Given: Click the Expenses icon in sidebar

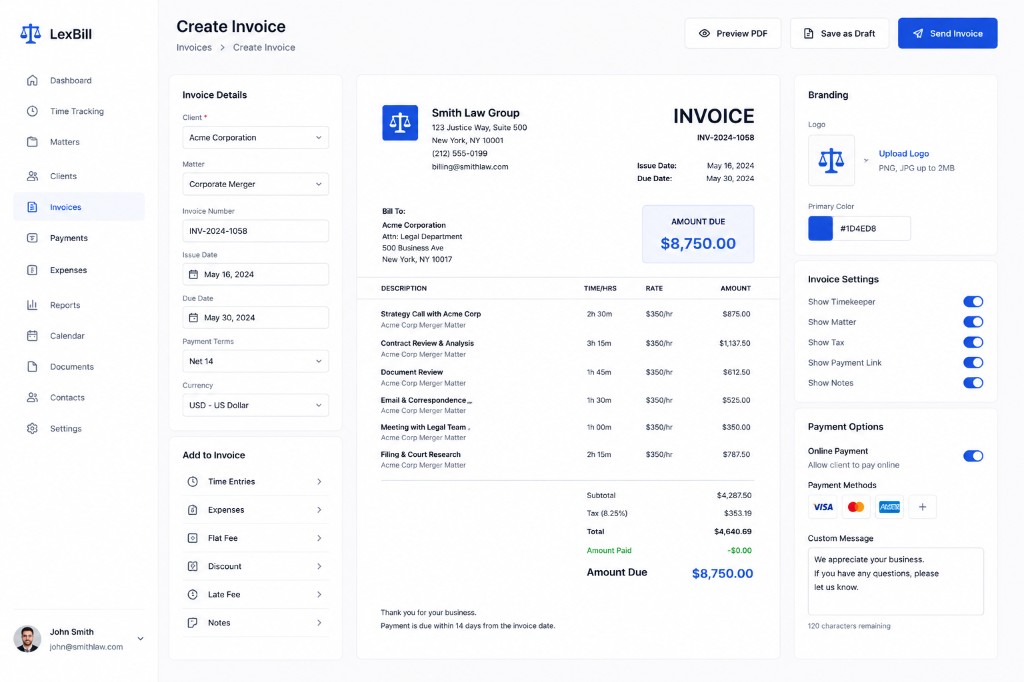Looking at the screenshot, I should pos(32,270).
